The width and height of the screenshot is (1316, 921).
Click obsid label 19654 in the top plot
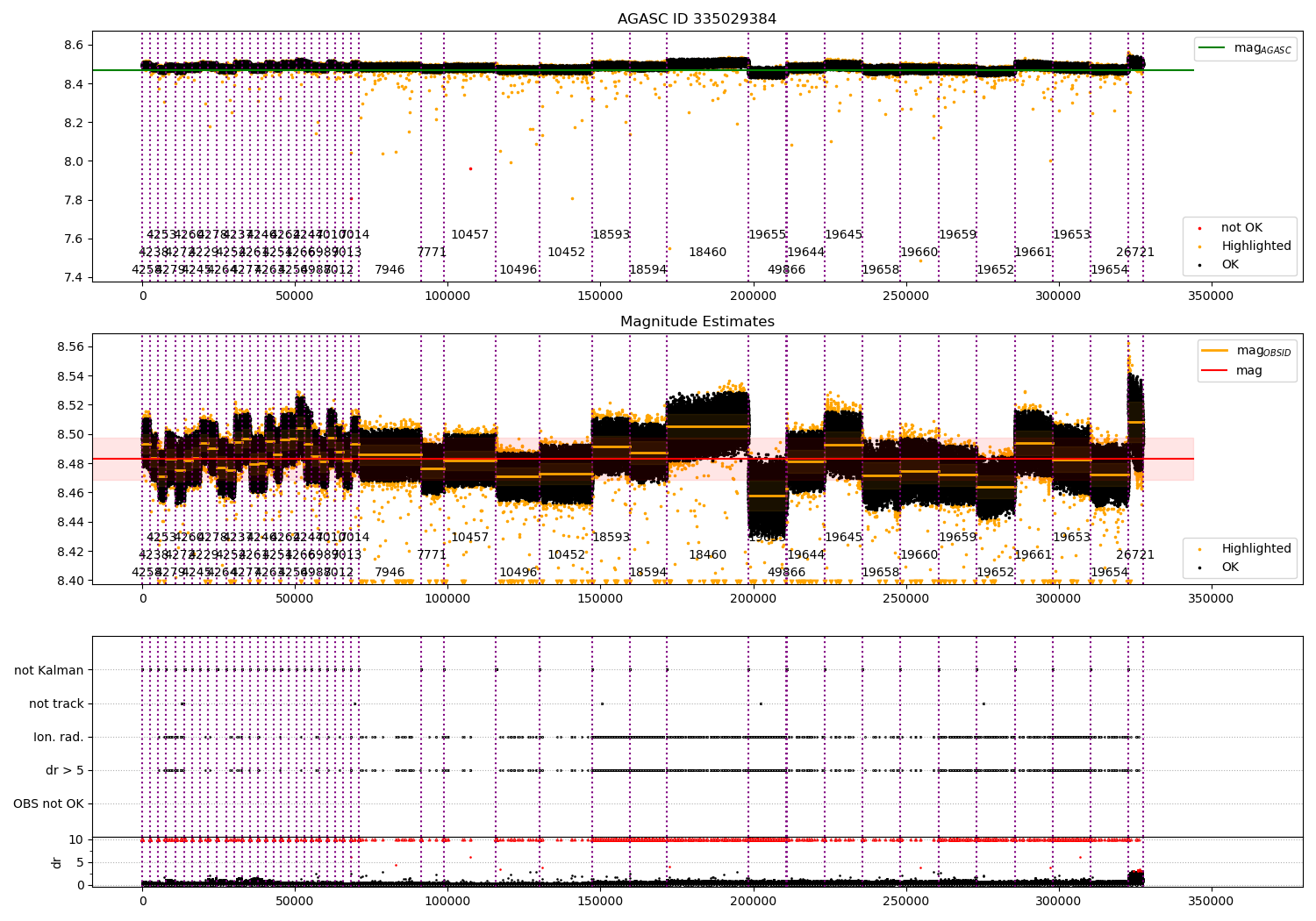1109,269
